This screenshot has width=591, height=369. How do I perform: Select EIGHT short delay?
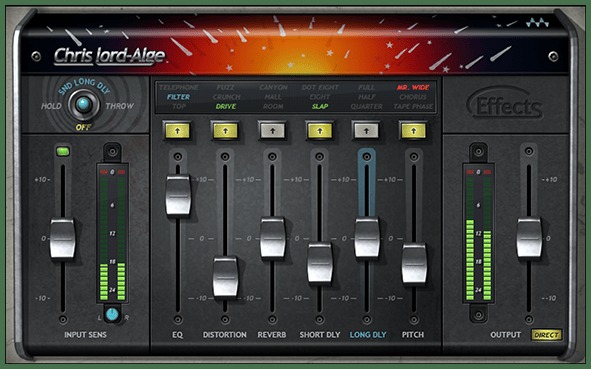(320, 97)
